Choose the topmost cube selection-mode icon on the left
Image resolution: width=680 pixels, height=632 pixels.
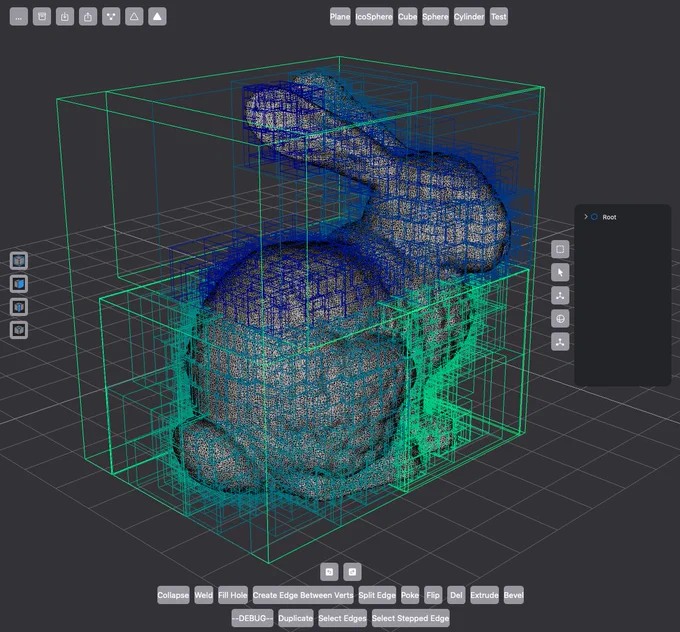[x=19, y=261]
